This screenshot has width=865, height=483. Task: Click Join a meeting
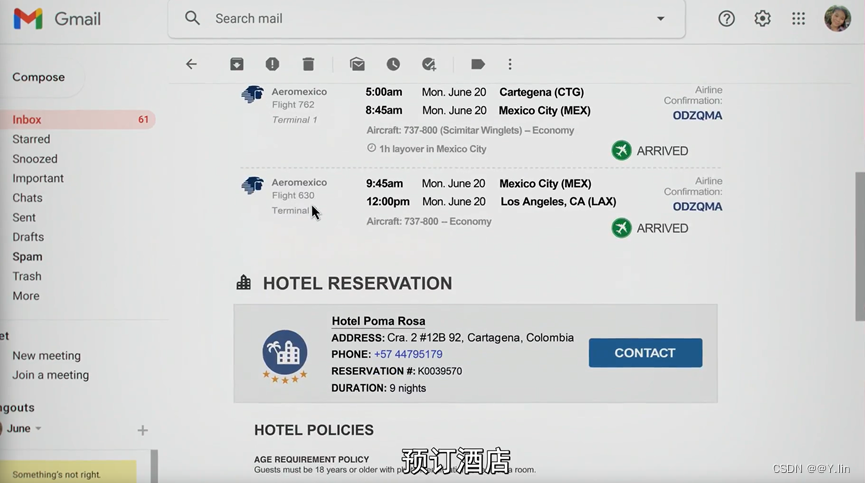51,375
